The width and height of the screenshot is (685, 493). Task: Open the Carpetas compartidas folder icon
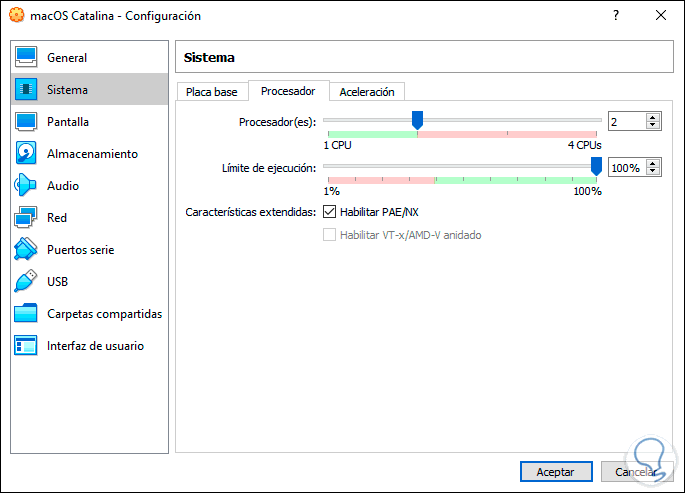click(x=26, y=313)
